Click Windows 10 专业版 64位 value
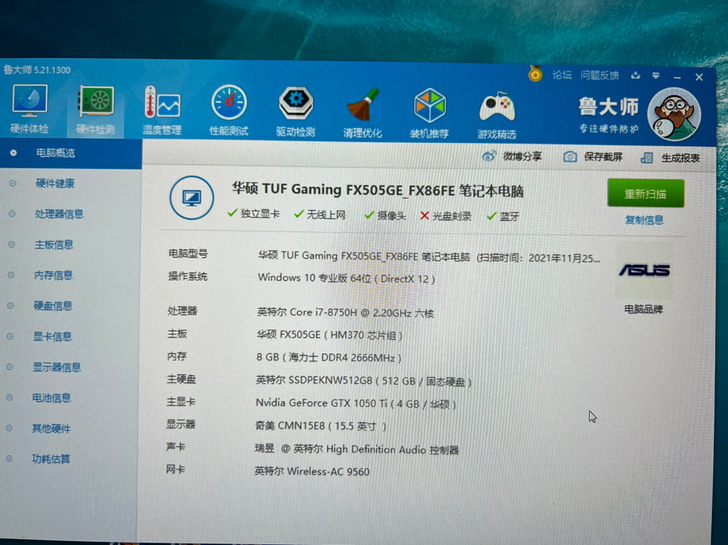 click(346, 279)
